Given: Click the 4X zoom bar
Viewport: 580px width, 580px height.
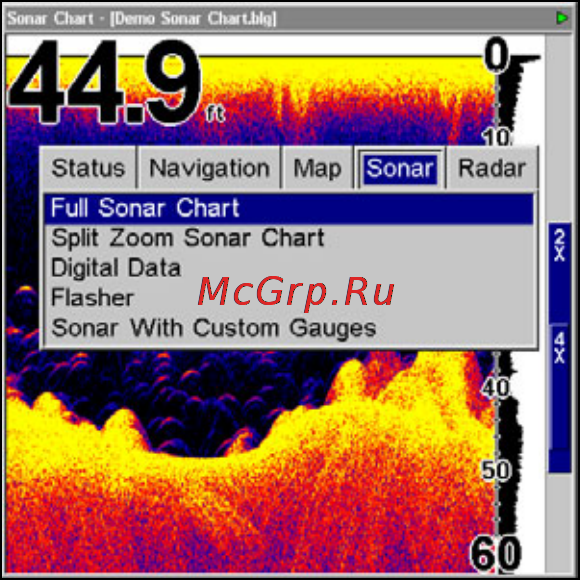Looking at the screenshot, I should (560, 387).
